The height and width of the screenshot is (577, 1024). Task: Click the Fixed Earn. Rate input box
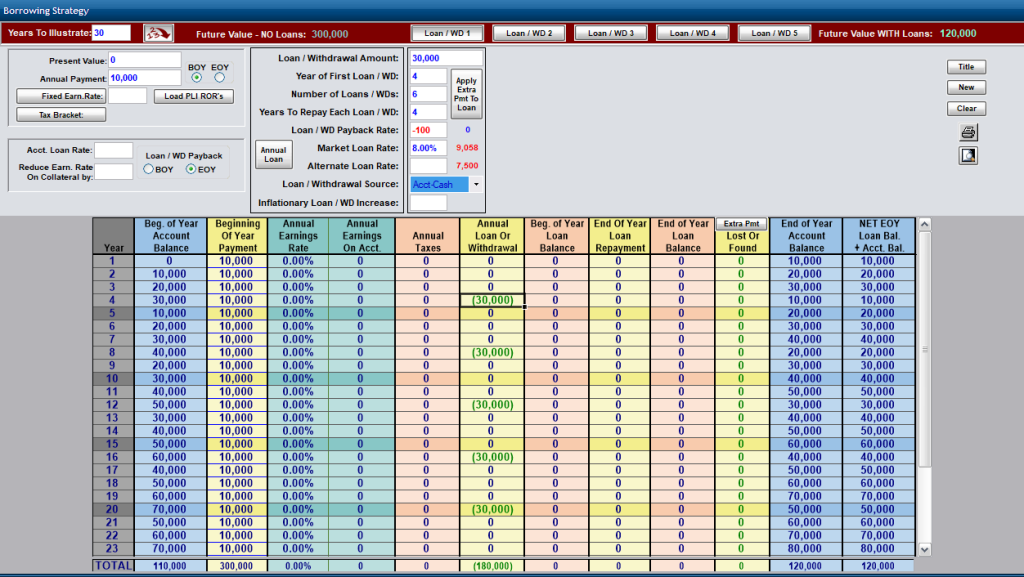(x=127, y=96)
